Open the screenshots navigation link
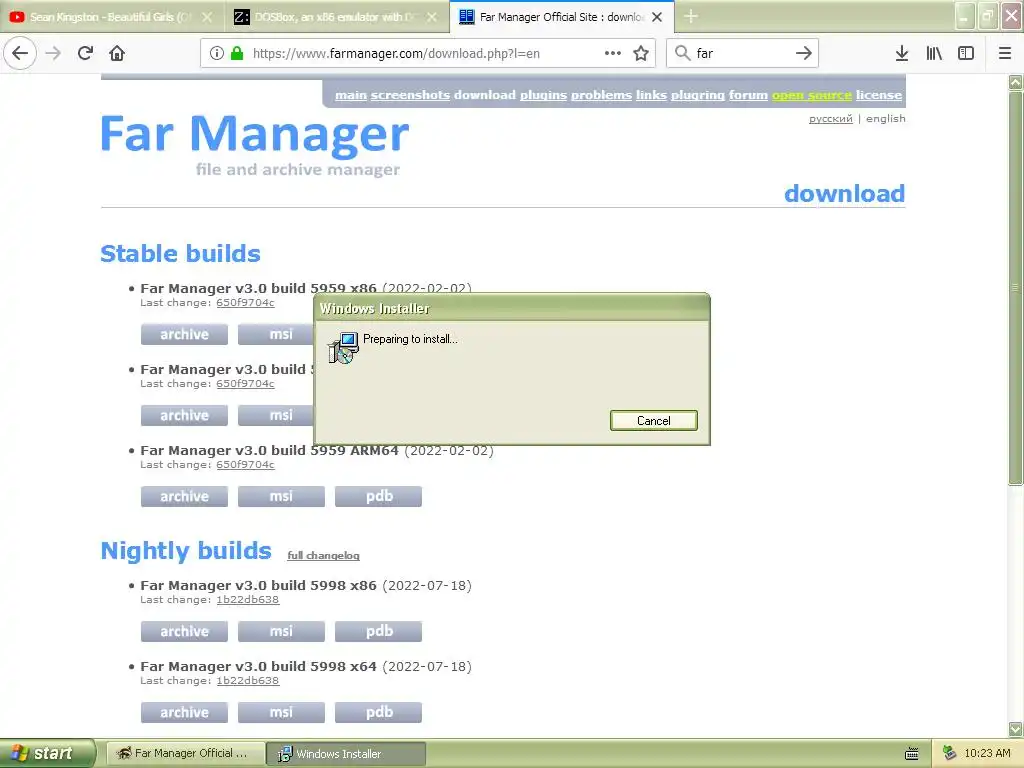The height and width of the screenshot is (768, 1024). pos(410,95)
